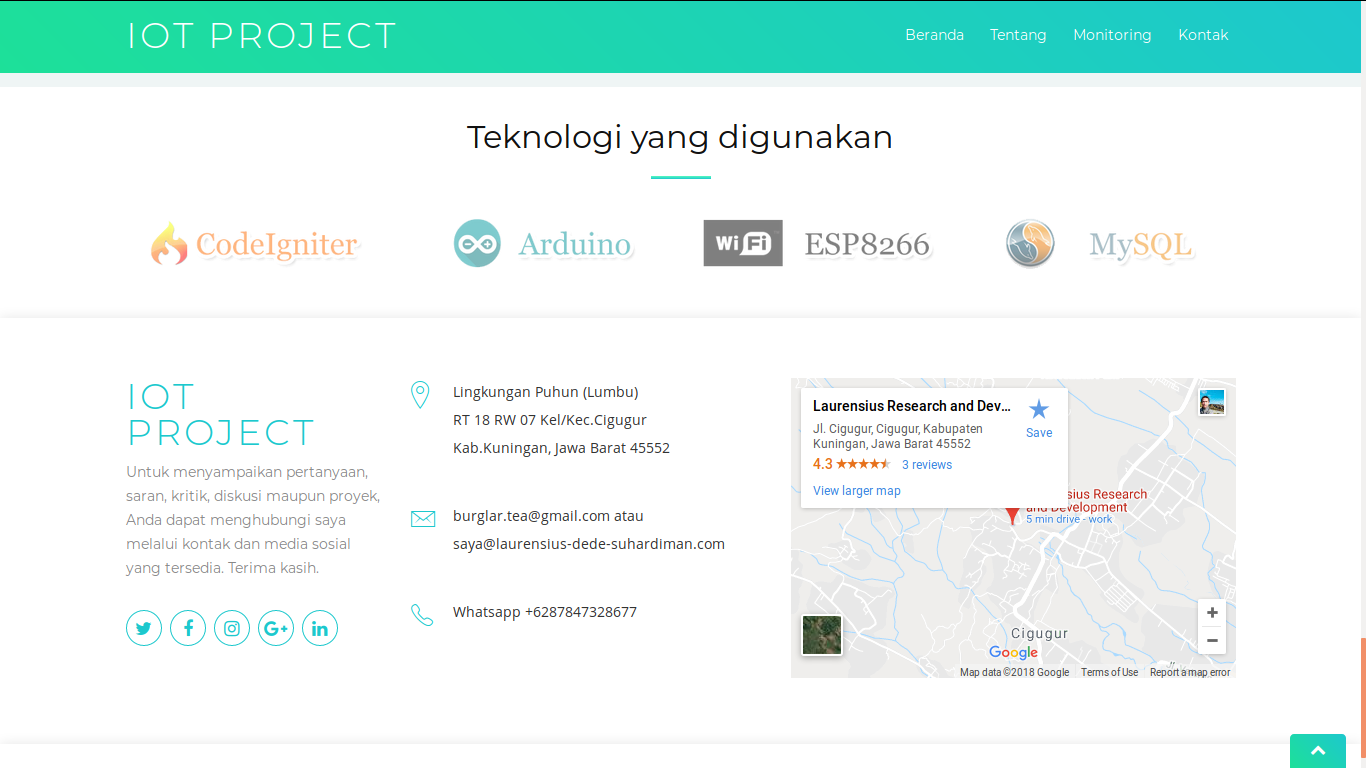
Task: Click the phone handset icon
Action: point(422,614)
